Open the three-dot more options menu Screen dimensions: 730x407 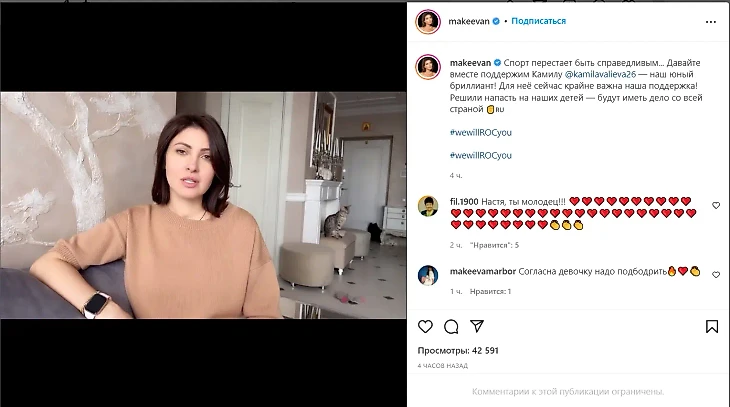click(710, 22)
